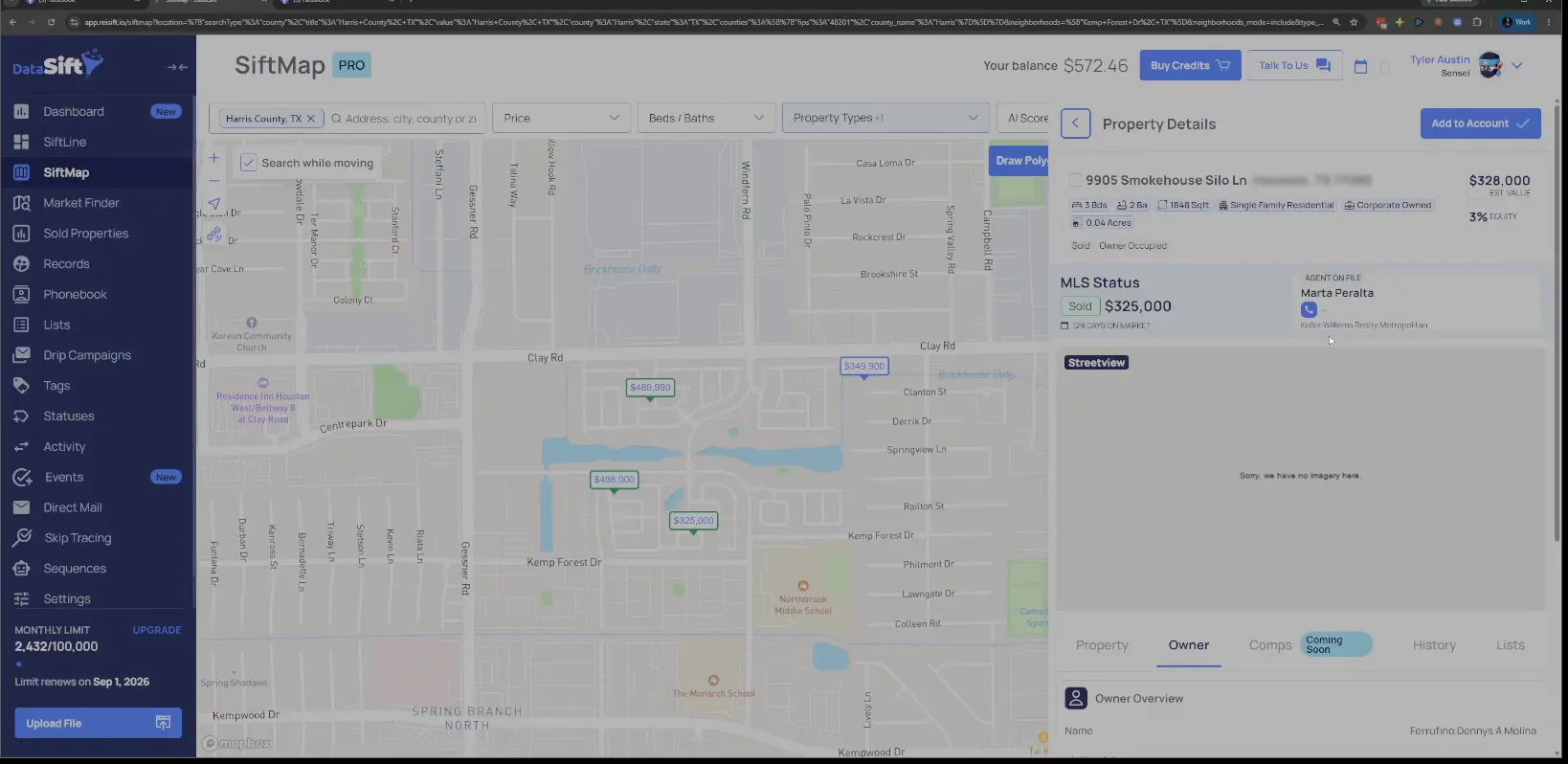Collapse the sidebar with the arrow icon
This screenshot has width=1568, height=764.
(x=177, y=67)
